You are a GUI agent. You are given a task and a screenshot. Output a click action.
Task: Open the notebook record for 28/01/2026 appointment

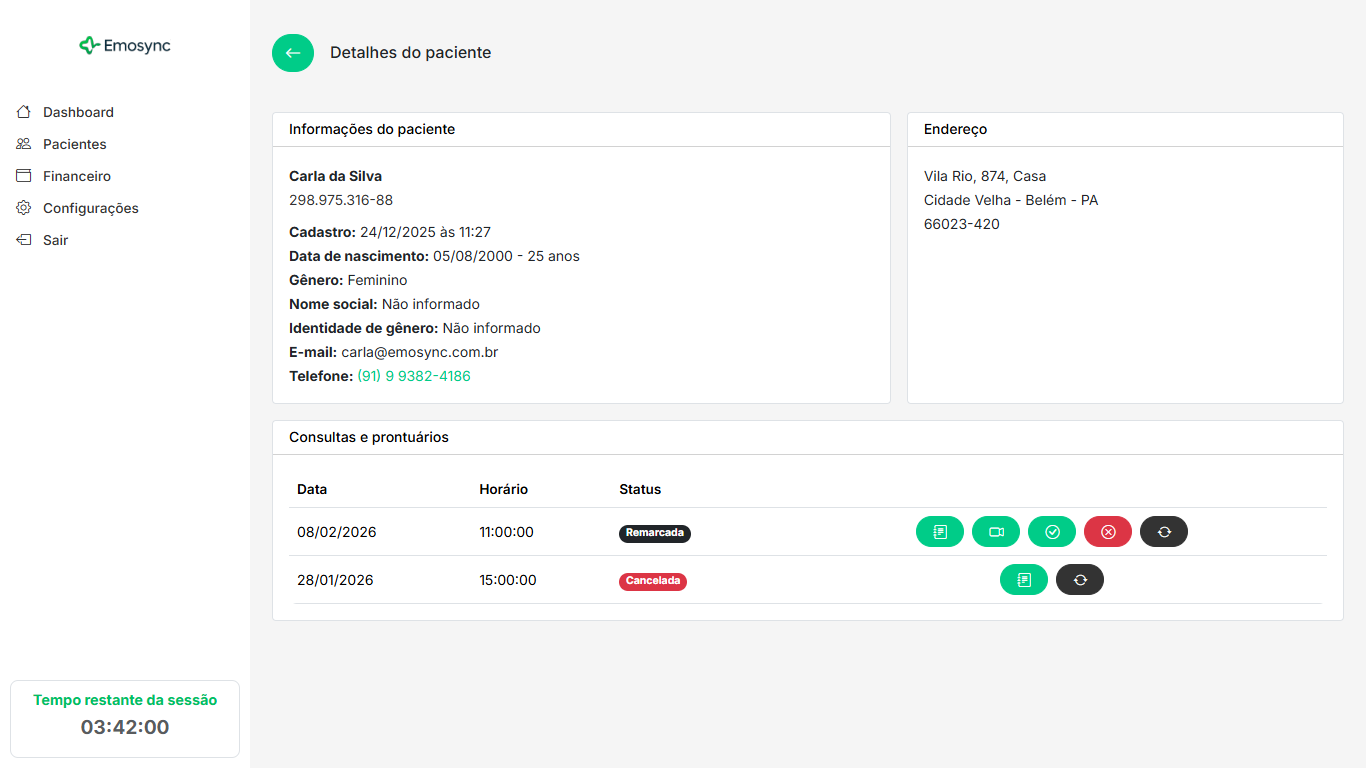click(x=1023, y=580)
